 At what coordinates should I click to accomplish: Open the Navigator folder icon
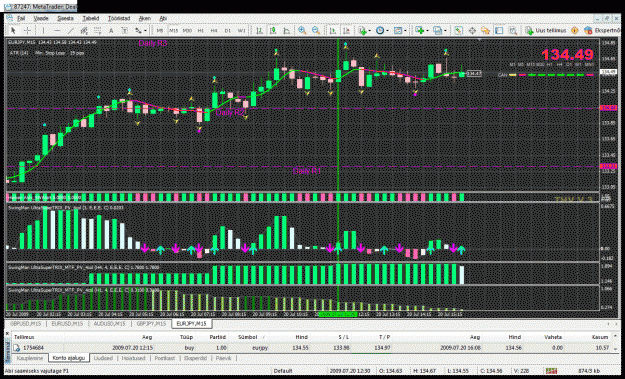485,30
